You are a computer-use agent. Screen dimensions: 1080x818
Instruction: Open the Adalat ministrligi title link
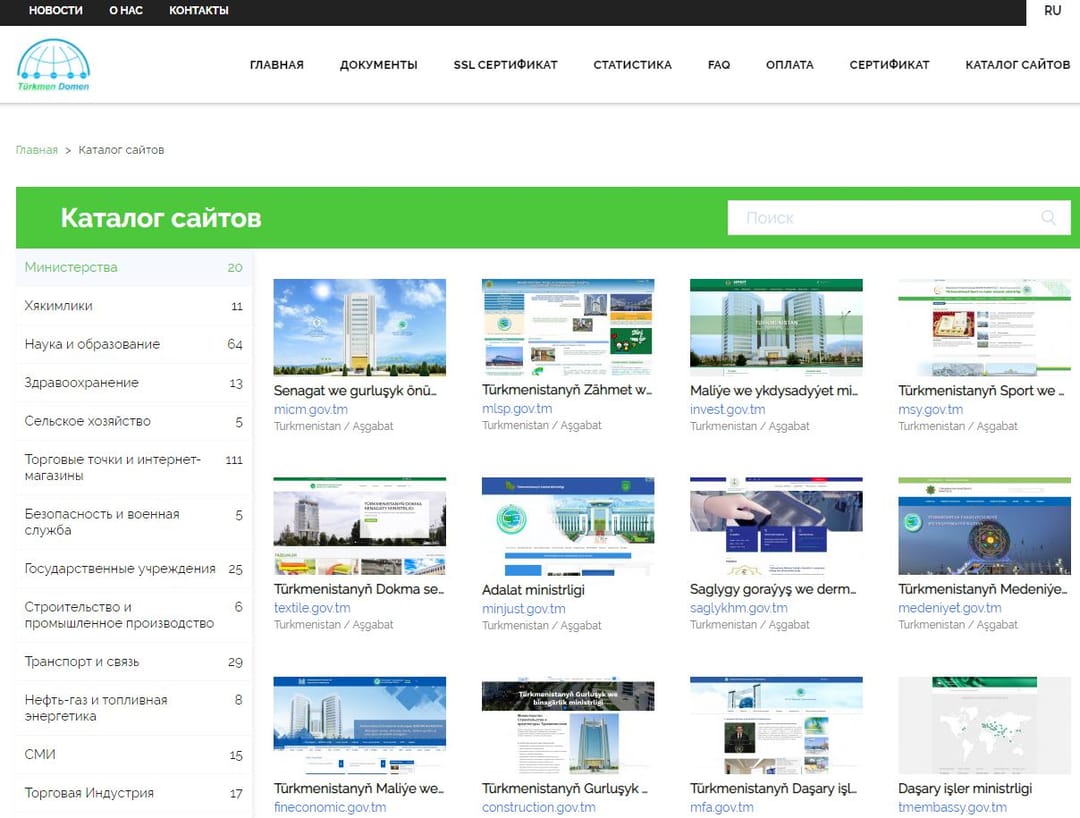[x=533, y=590]
